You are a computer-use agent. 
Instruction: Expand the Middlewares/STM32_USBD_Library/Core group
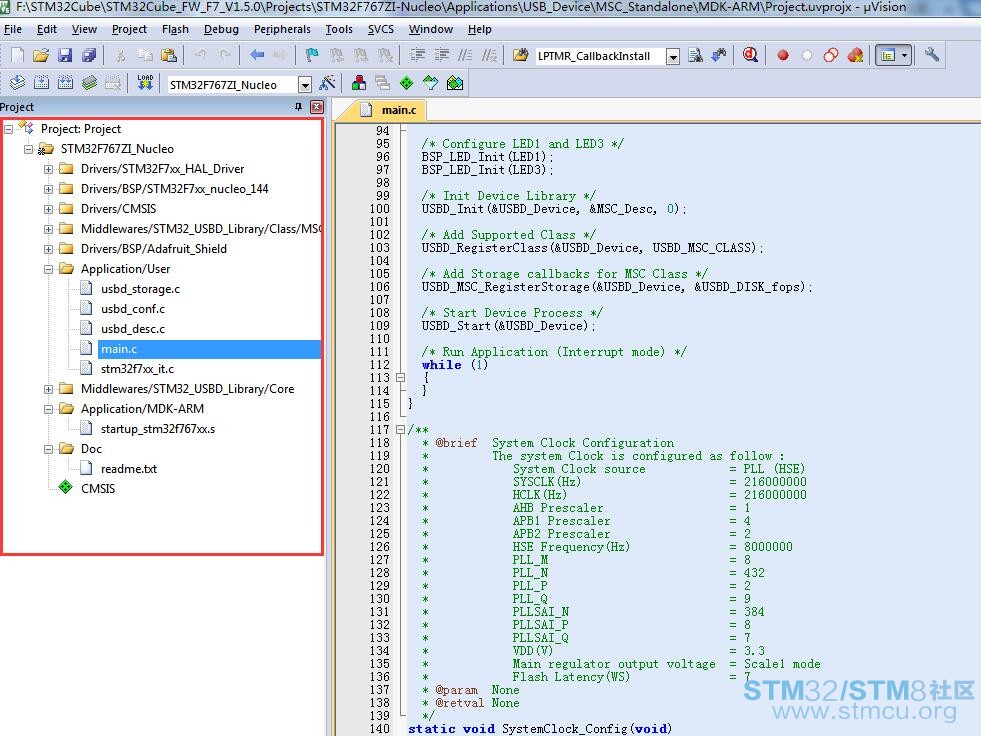click(48, 389)
